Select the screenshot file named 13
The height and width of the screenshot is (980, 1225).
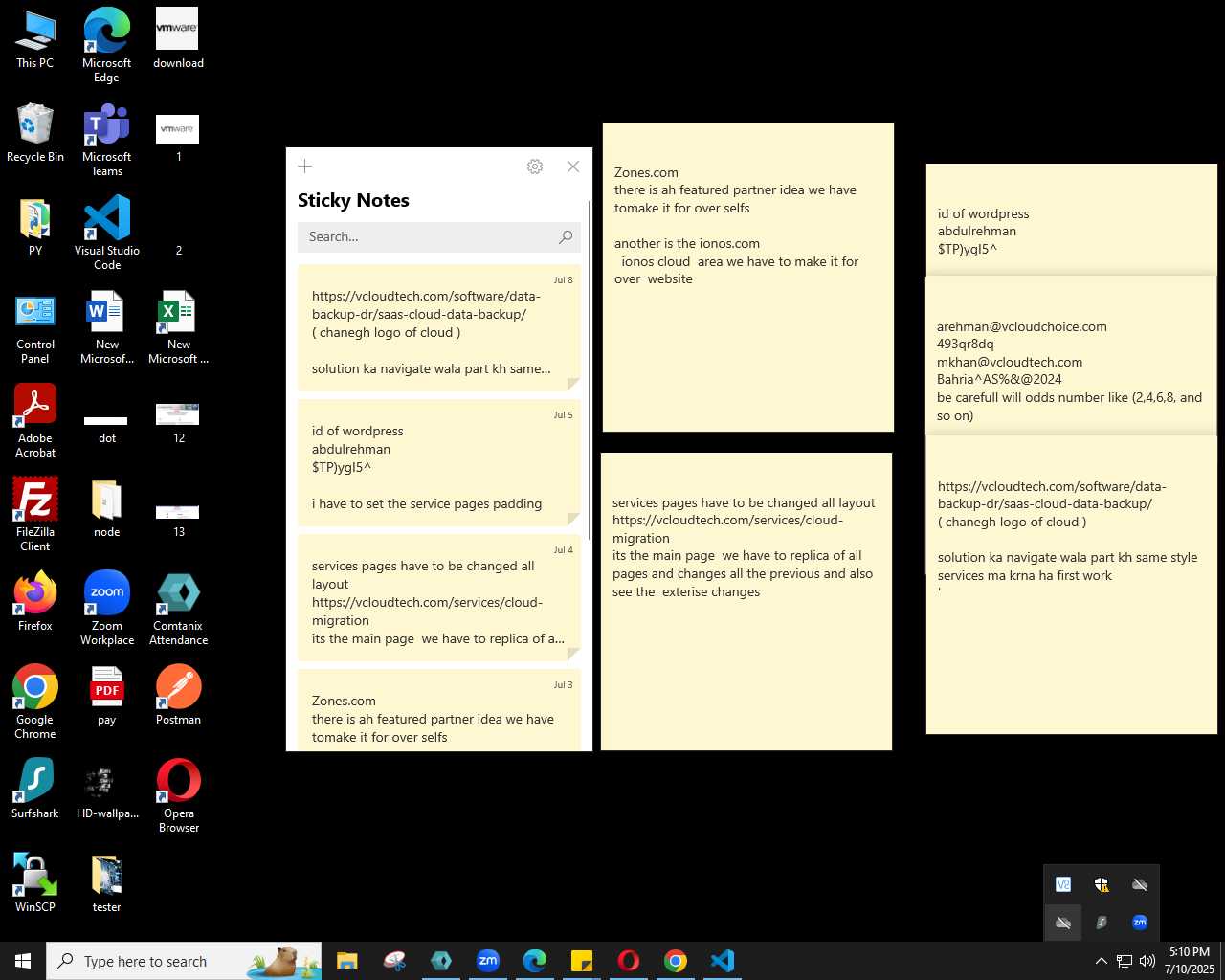(x=179, y=518)
